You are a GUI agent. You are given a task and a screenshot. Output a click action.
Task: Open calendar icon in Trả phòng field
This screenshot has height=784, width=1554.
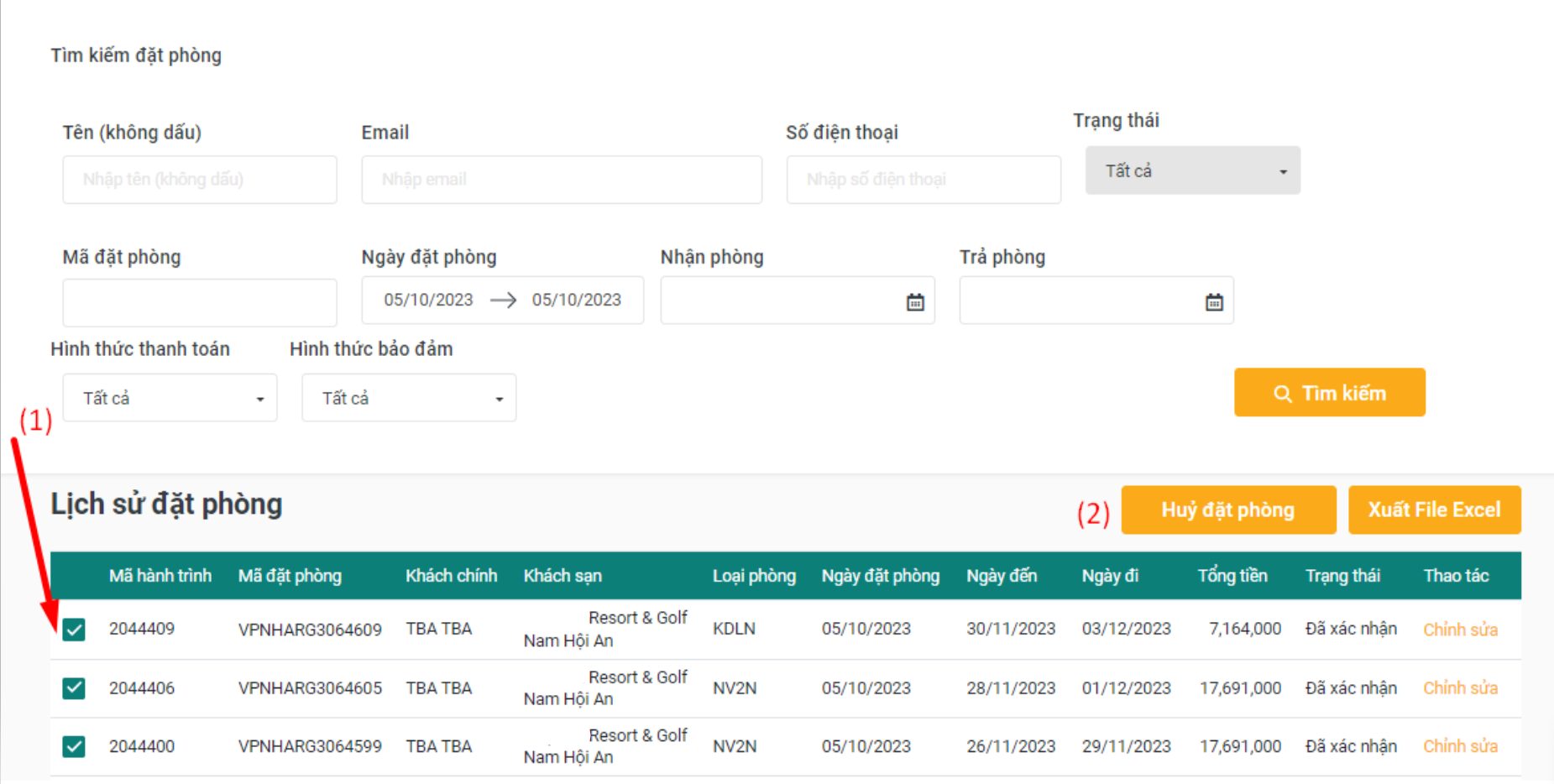point(1214,302)
